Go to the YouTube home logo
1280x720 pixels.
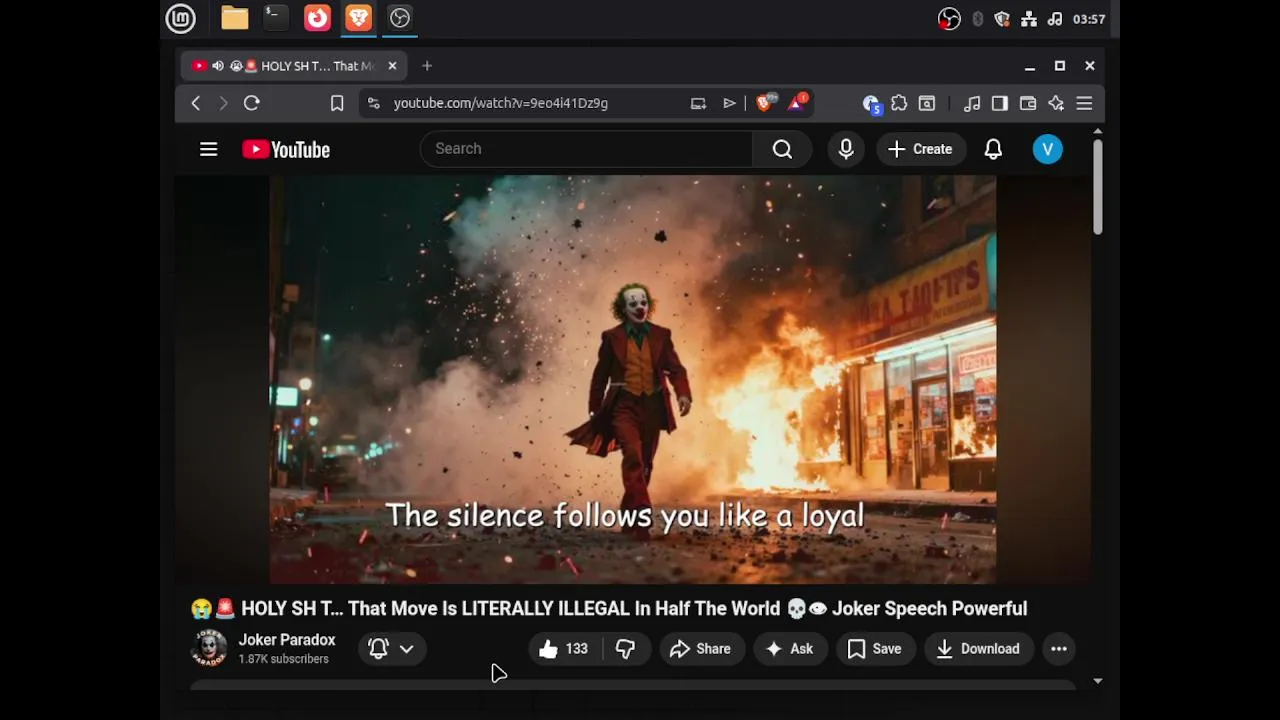click(x=286, y=149)
